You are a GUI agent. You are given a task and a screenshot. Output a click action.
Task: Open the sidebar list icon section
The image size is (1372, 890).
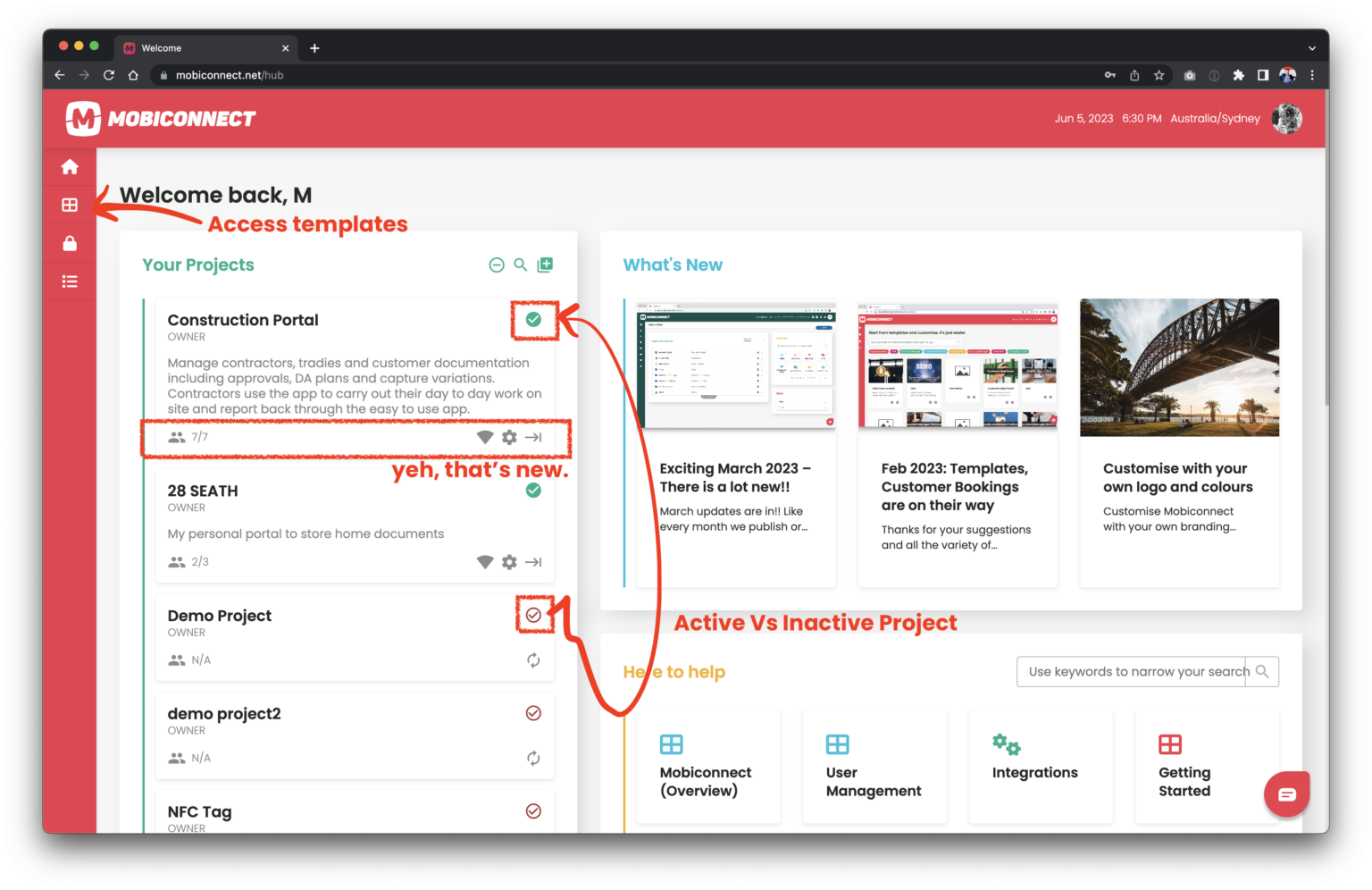point(70,281)
